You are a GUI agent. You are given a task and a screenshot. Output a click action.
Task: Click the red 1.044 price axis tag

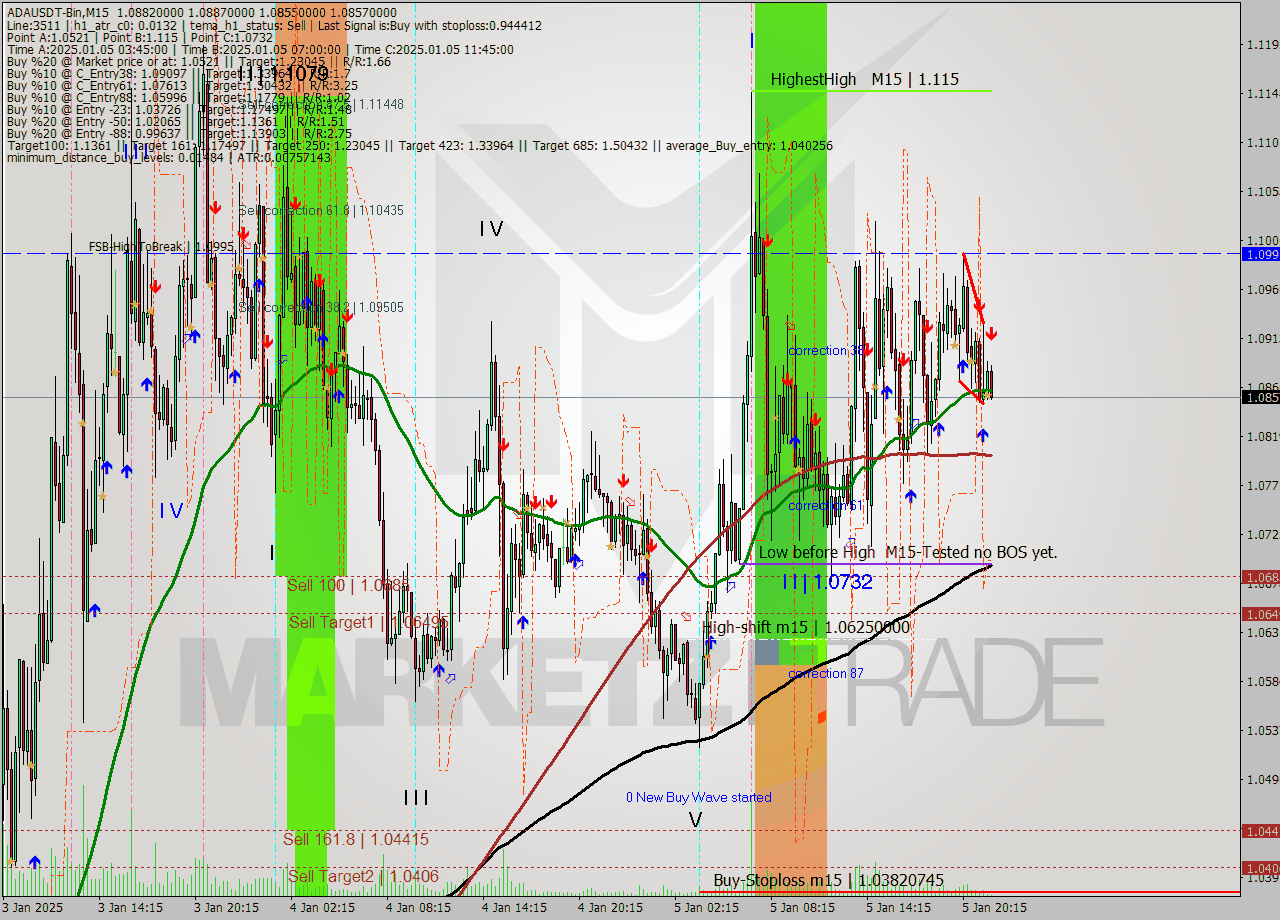(1260, 831)
